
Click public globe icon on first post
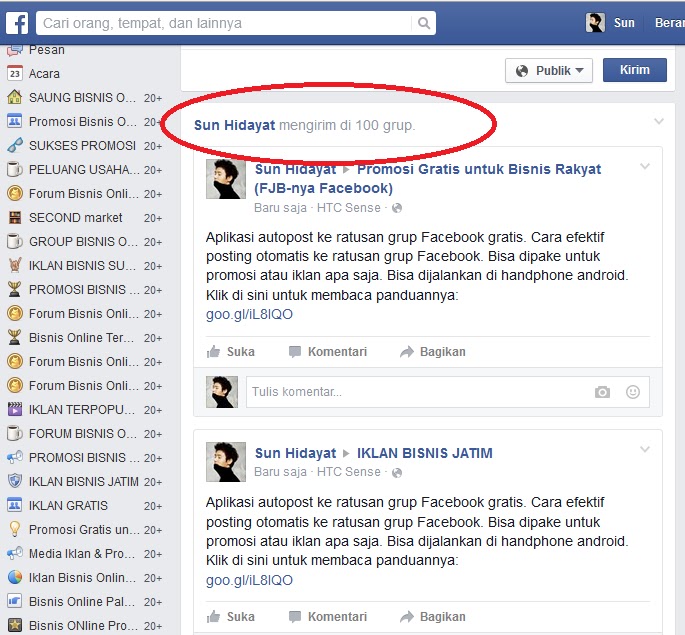pyautogui.click(x=397, y=208)
